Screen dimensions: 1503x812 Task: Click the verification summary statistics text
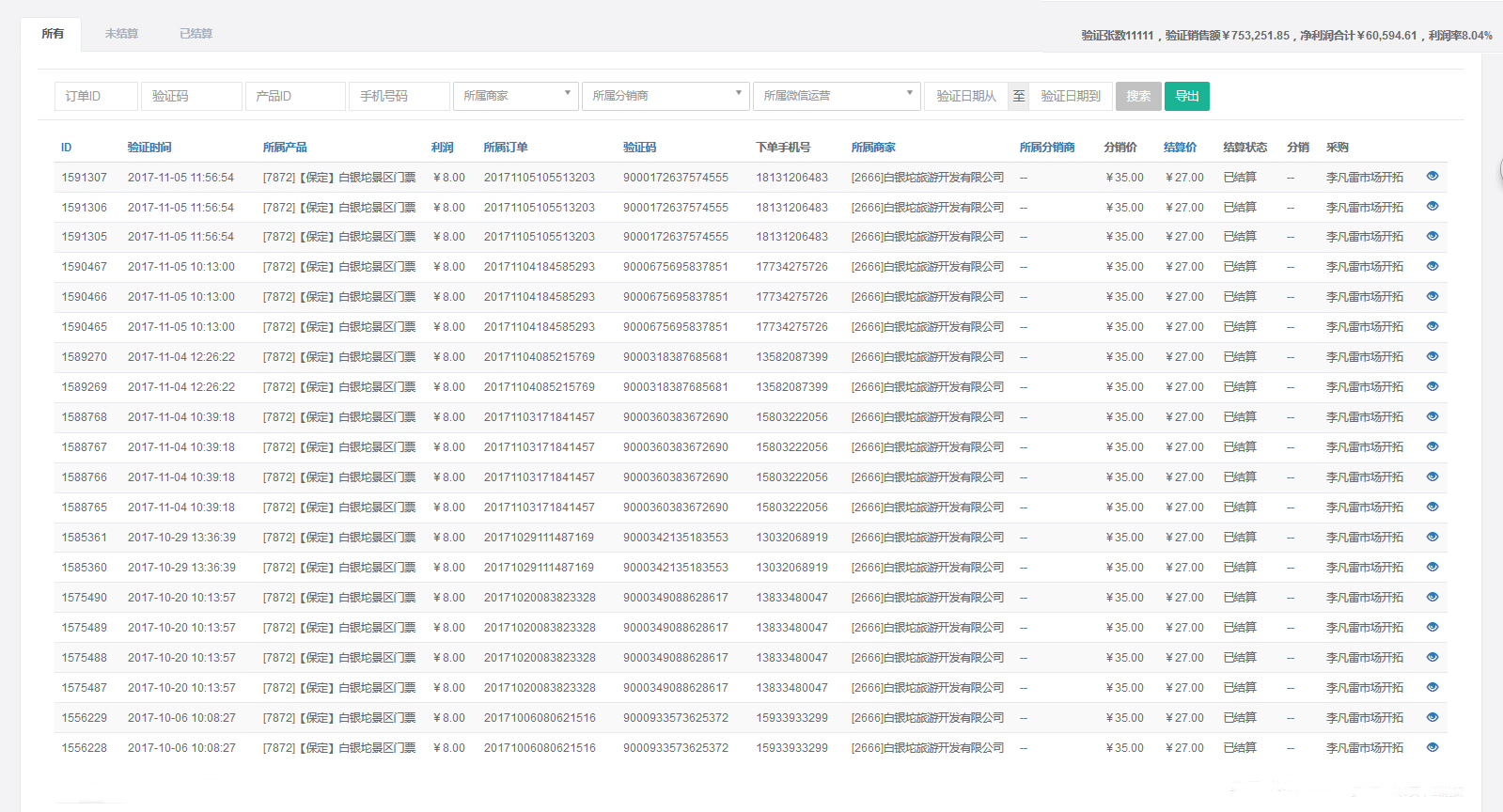(x=1286, y=36)
